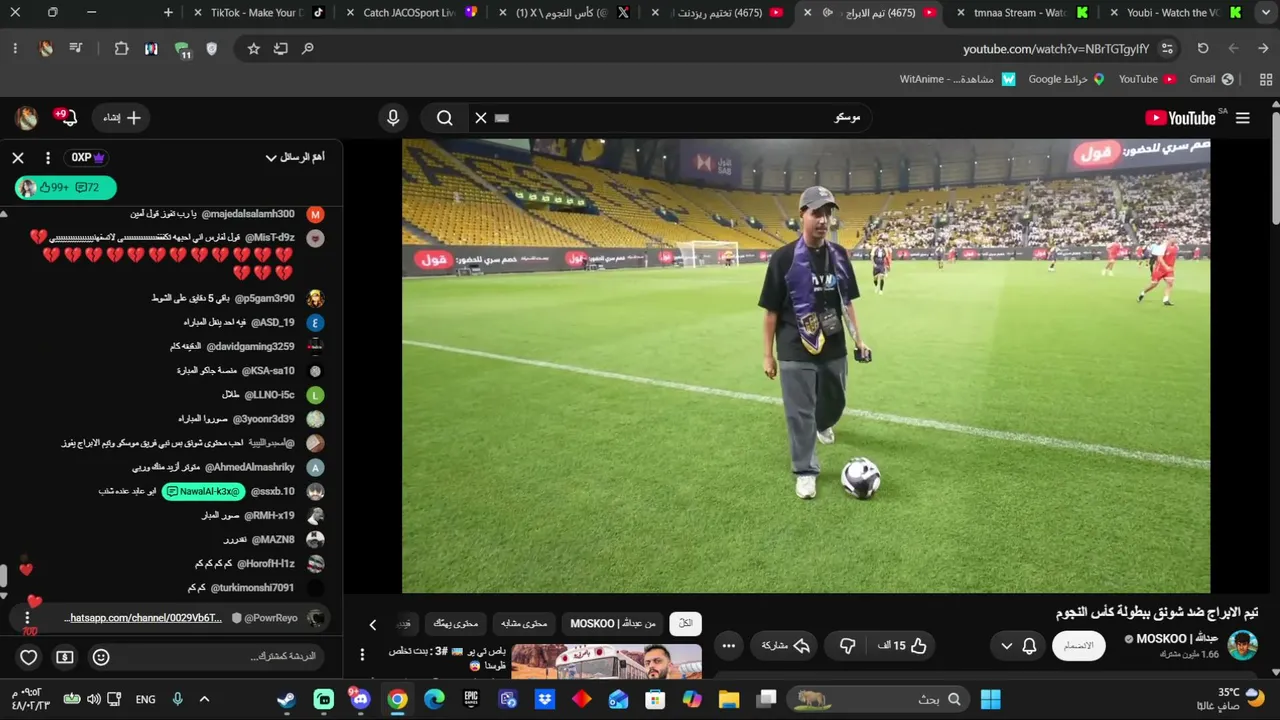The height and width of the screenshot is (720, 1280).
Task: Select the محتوى مشابه chip
Action: tap(524, 624)
